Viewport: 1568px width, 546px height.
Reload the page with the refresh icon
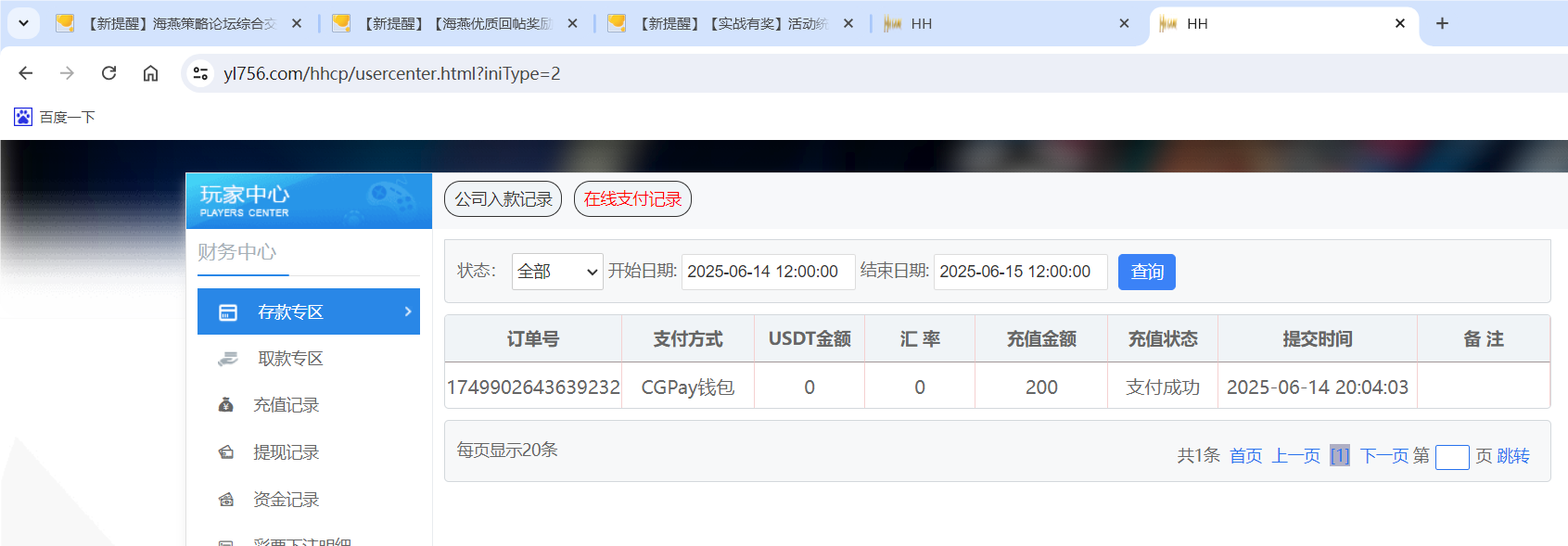pyautogui.click(x=108, y=73)
